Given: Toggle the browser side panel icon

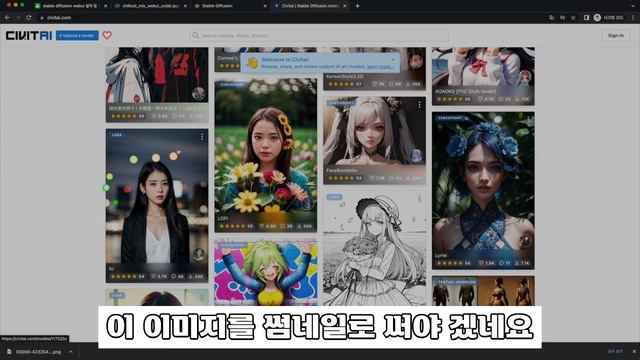Looking at the screenshot, I should click(586, 18).
